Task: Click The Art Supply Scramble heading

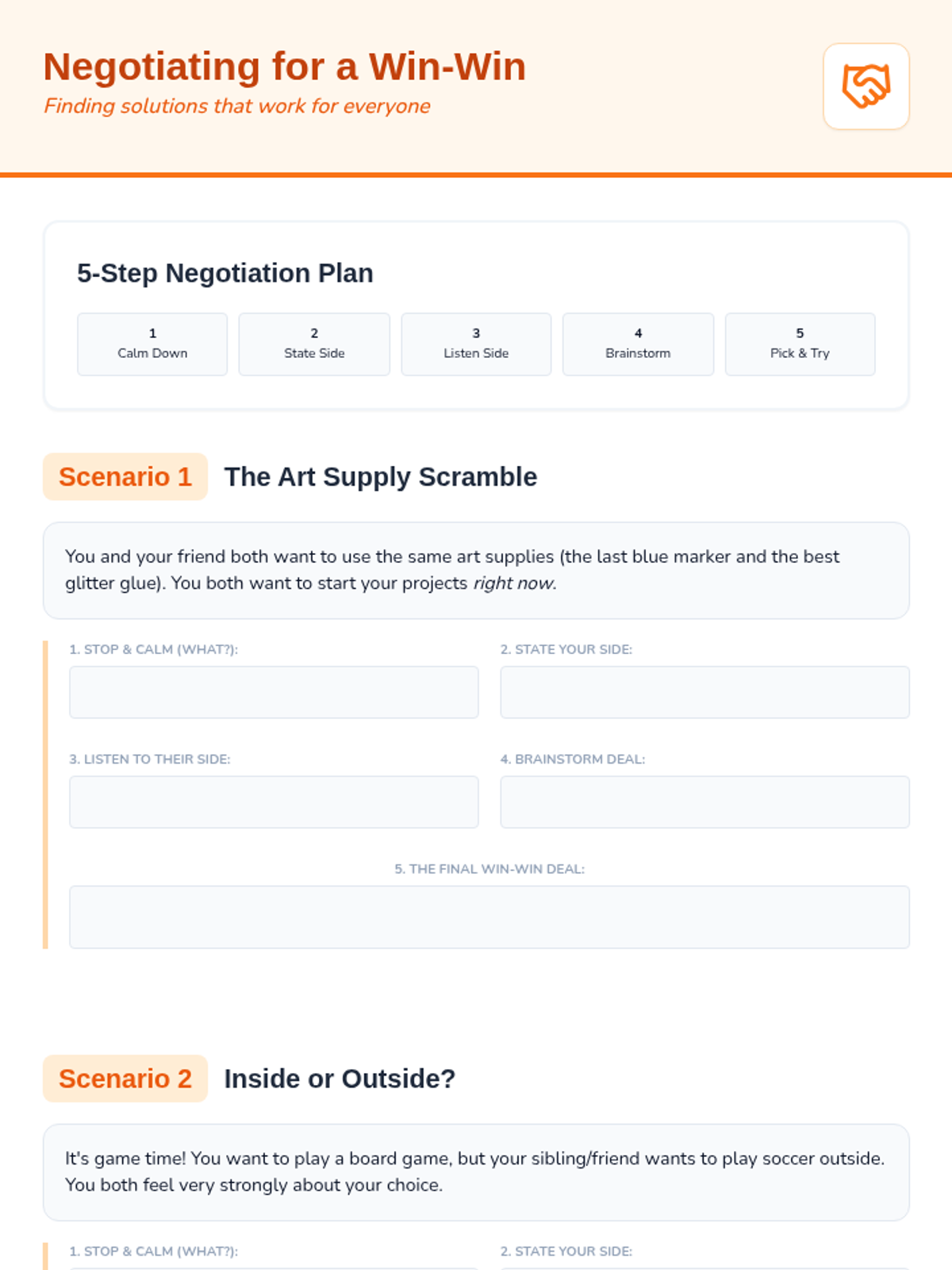Action: point(381,476)
